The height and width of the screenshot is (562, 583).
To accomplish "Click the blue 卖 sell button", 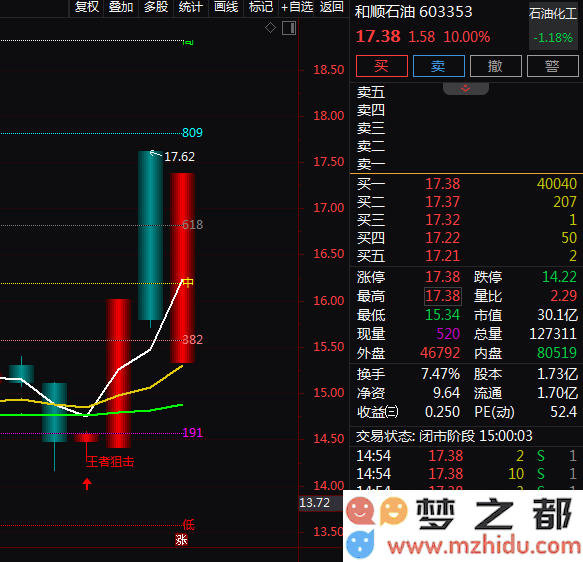I will 438,66.
